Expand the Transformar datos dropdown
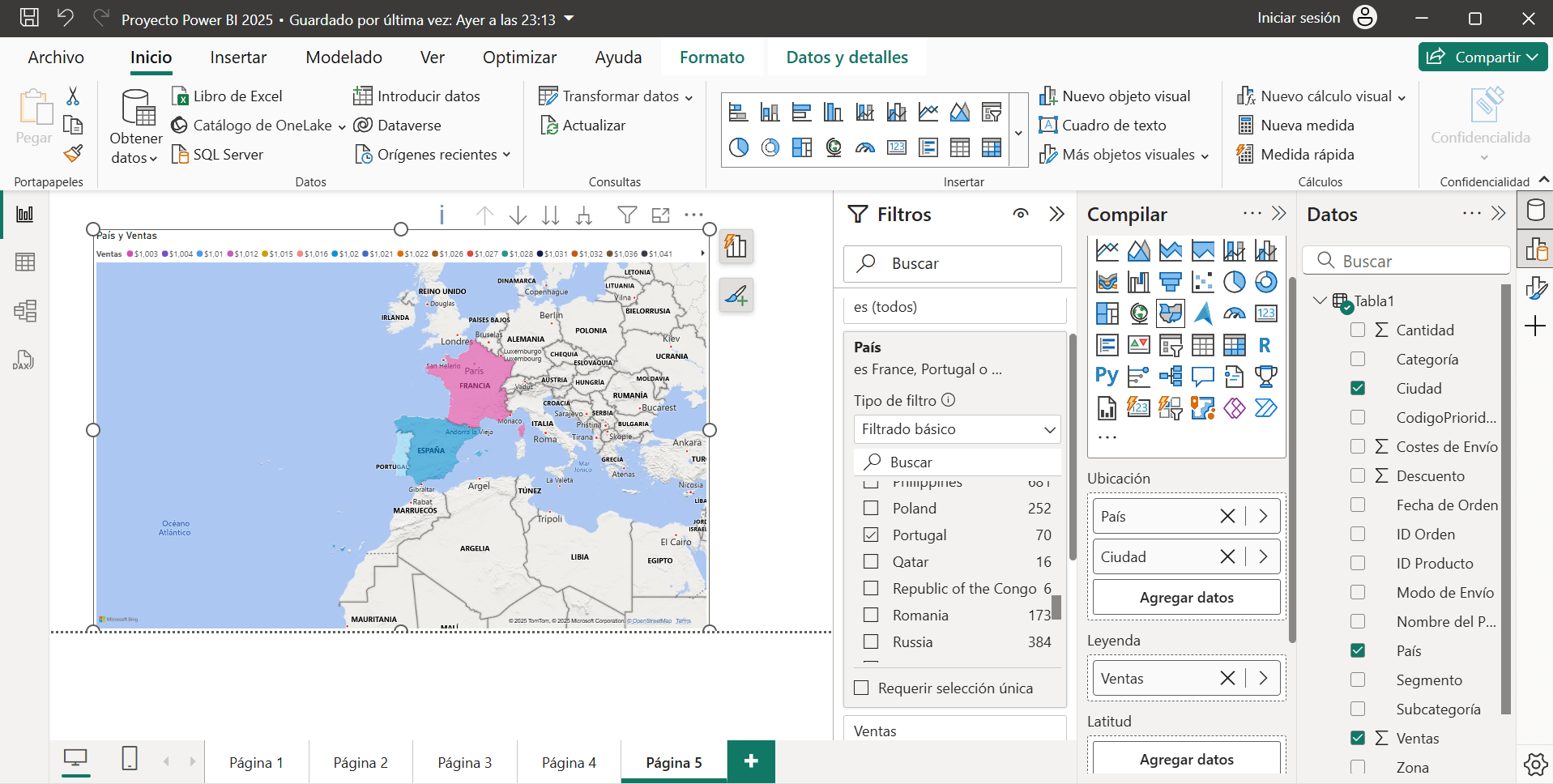This screenshot has height=784, width=1553. [689, 97]
